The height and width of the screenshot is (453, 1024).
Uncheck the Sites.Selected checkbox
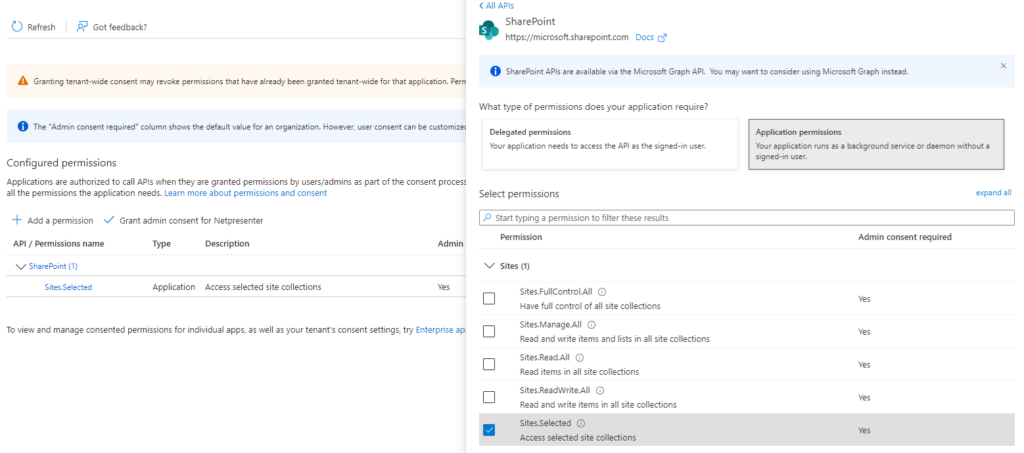pyautogui.click(x=488, y=430)
